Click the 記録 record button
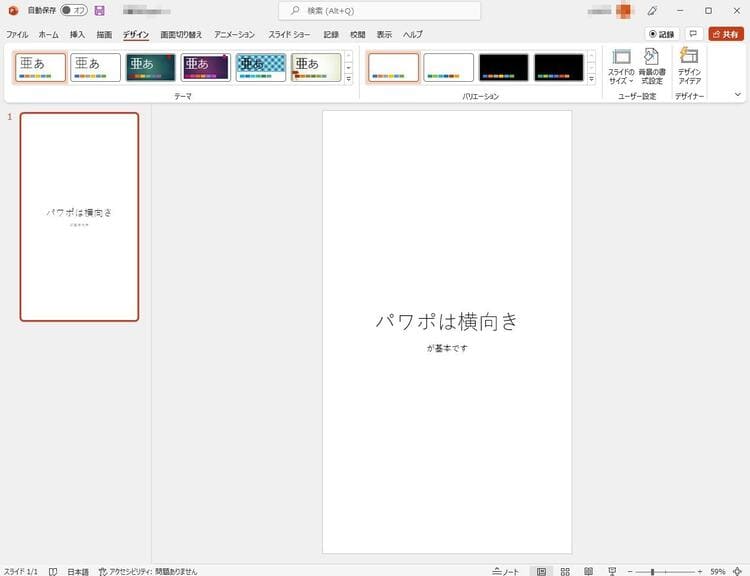 tap(662, 34)
